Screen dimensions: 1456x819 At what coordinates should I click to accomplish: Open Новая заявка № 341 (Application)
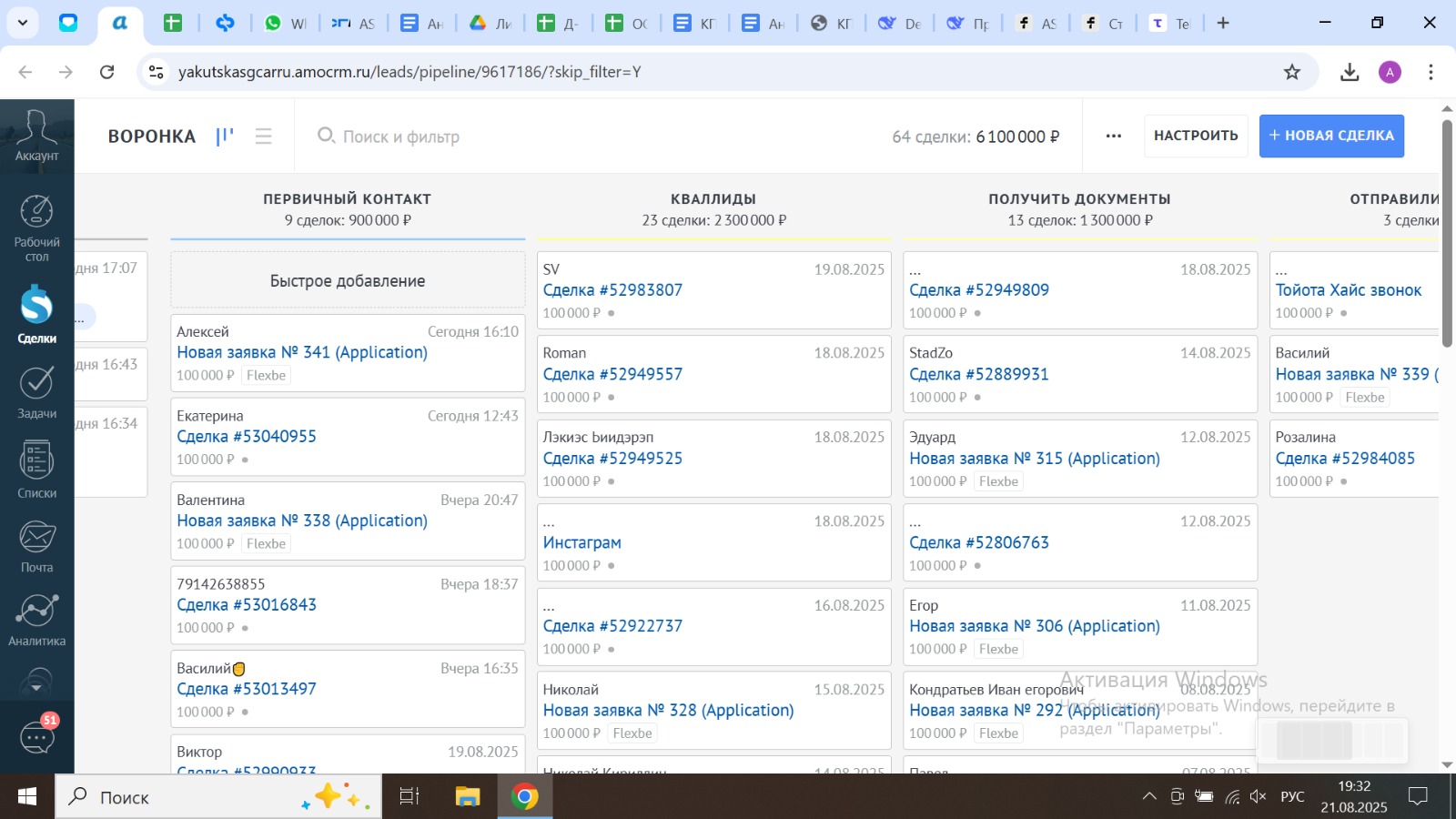(x=302, y=352)
